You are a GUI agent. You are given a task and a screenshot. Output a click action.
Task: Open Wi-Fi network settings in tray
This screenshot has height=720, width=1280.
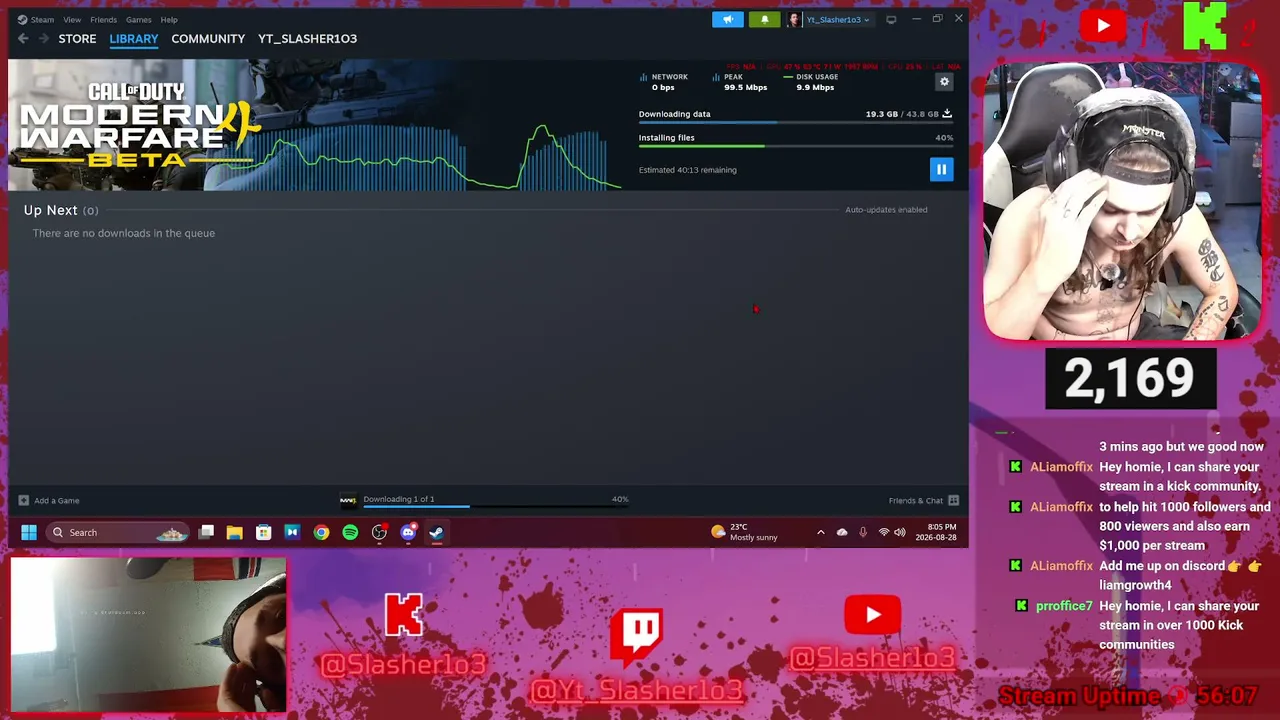[x=884, y=532]
